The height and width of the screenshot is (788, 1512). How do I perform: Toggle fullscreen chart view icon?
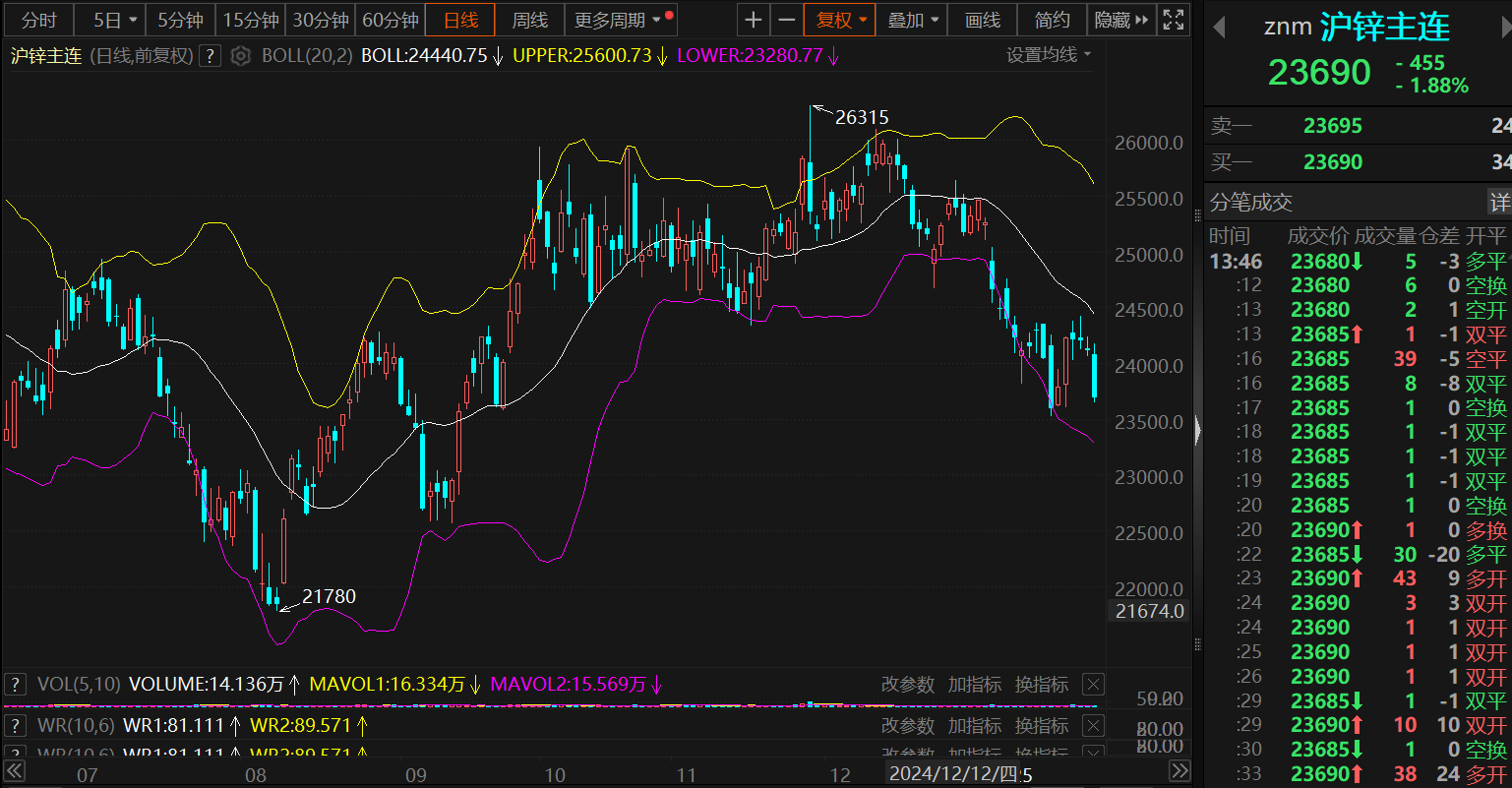pyautogui.click(x=1173, y=20)
